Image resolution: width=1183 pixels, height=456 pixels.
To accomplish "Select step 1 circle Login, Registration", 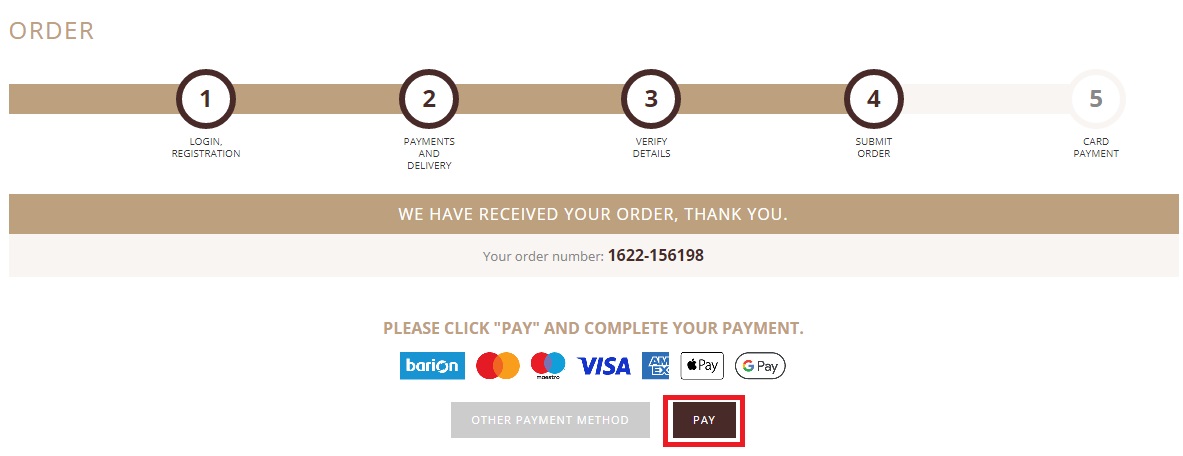I will pos(206,99).
